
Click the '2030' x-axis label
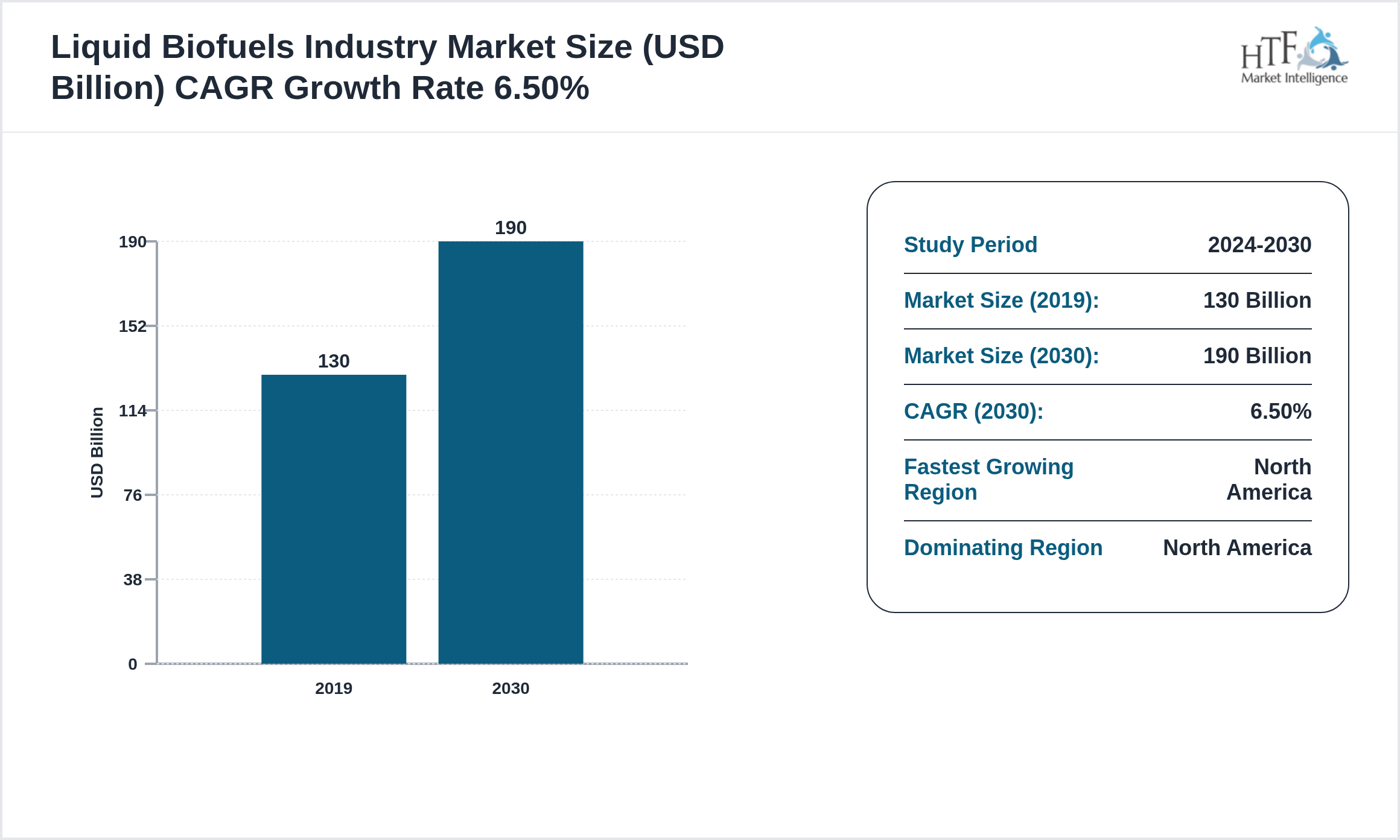[511, 689]
